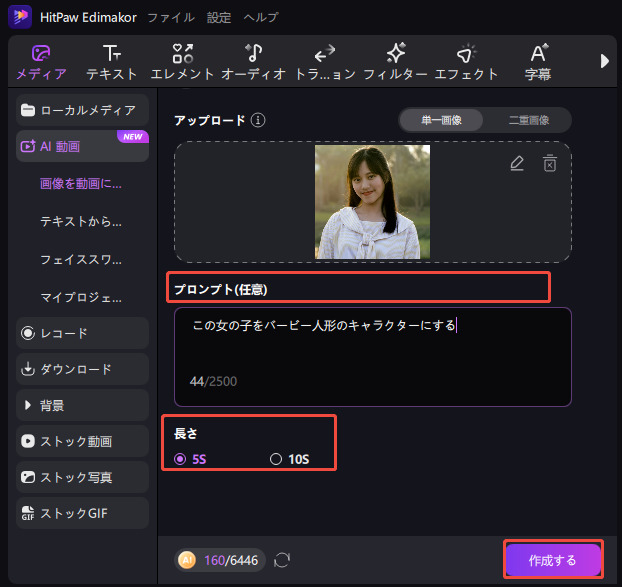
Task: Open the レコード section
Action: point(83,333)
